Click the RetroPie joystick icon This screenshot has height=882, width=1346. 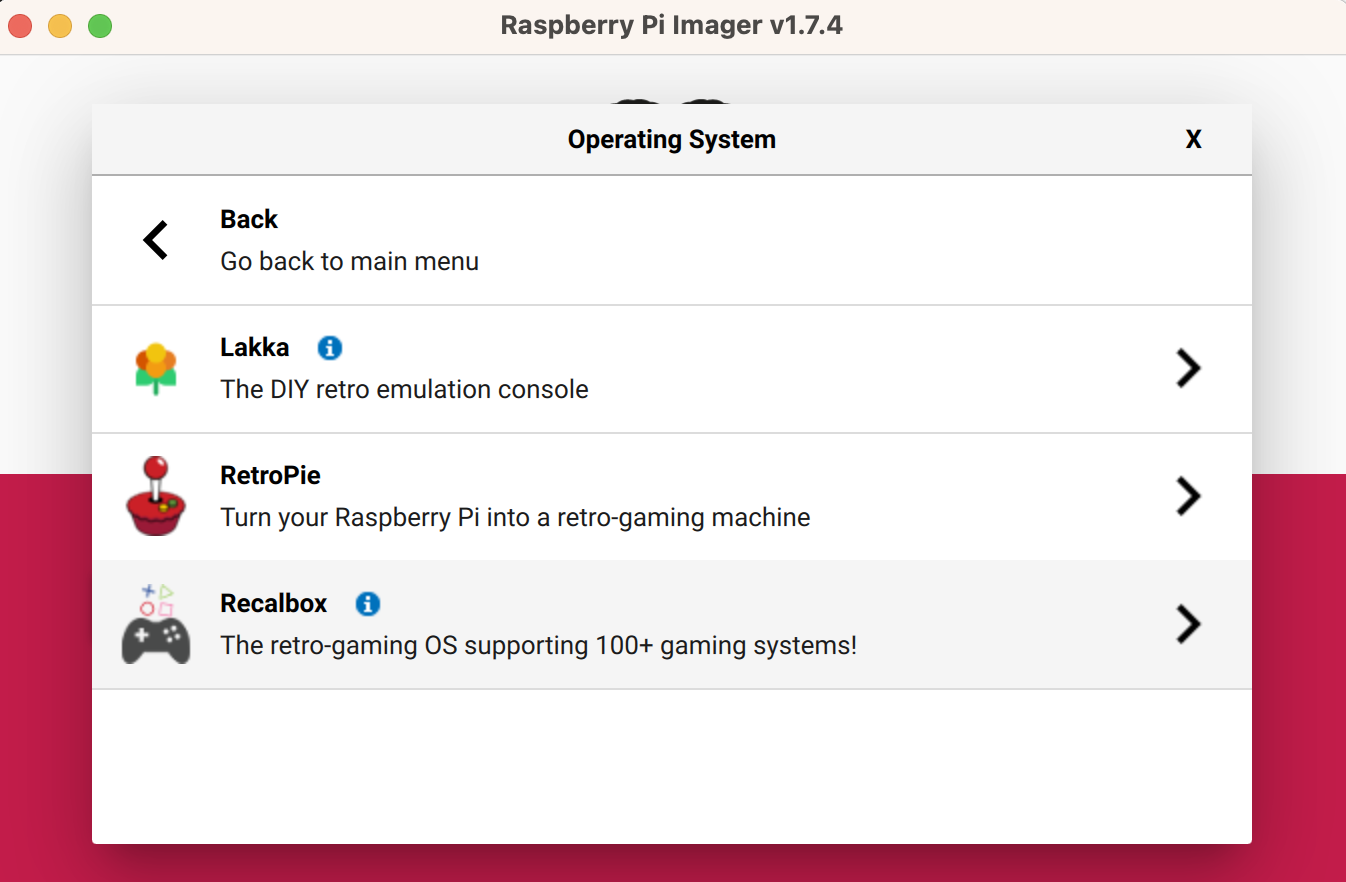(155, 496)
